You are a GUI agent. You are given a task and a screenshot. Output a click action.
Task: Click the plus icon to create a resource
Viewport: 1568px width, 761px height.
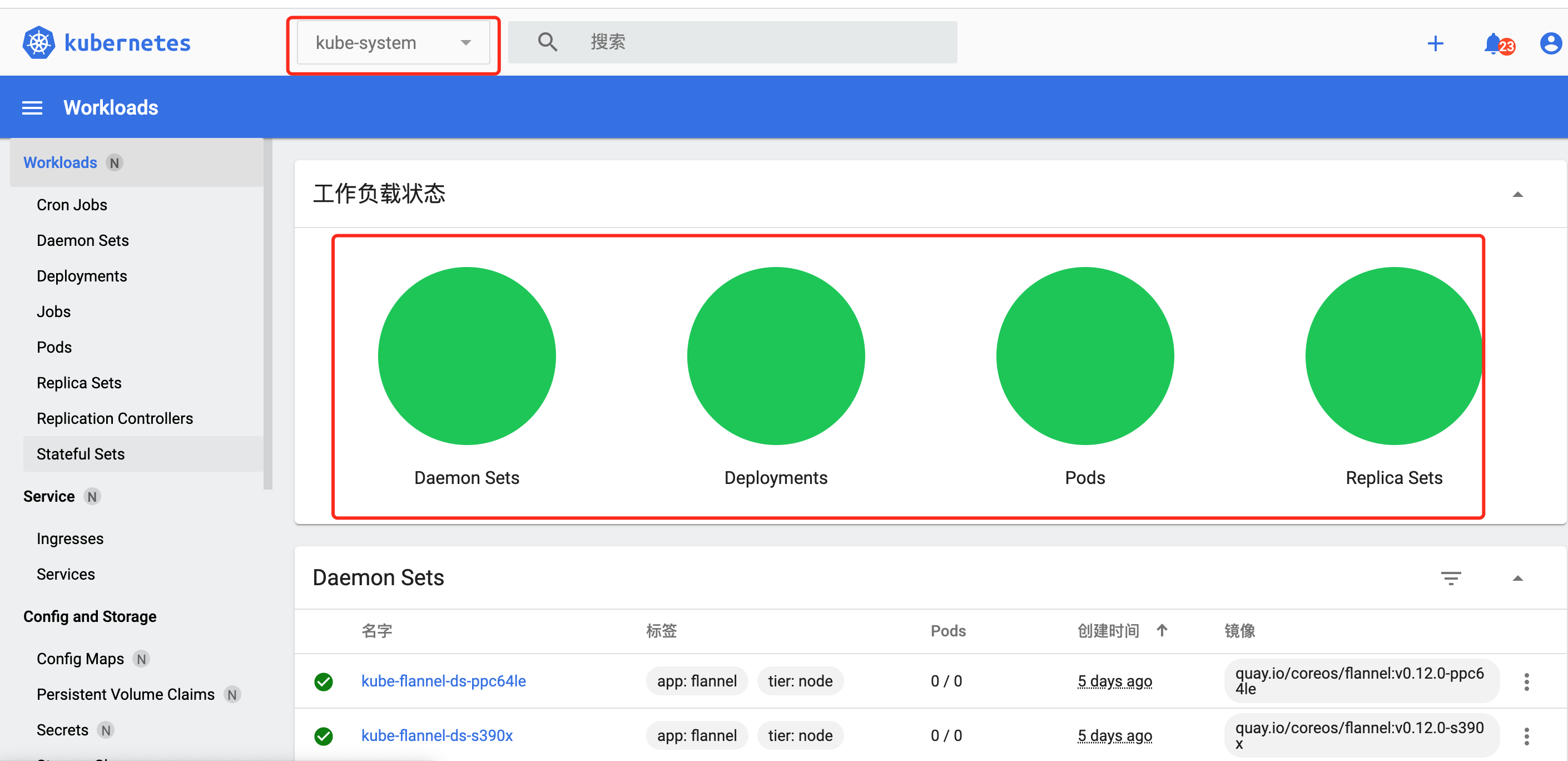1435,43
